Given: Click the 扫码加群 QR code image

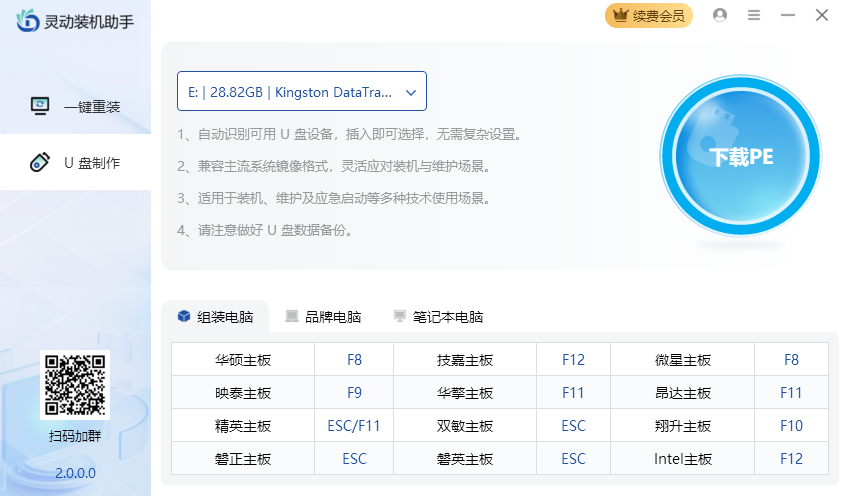Looking at the screenshot, I should coord(75,385).
